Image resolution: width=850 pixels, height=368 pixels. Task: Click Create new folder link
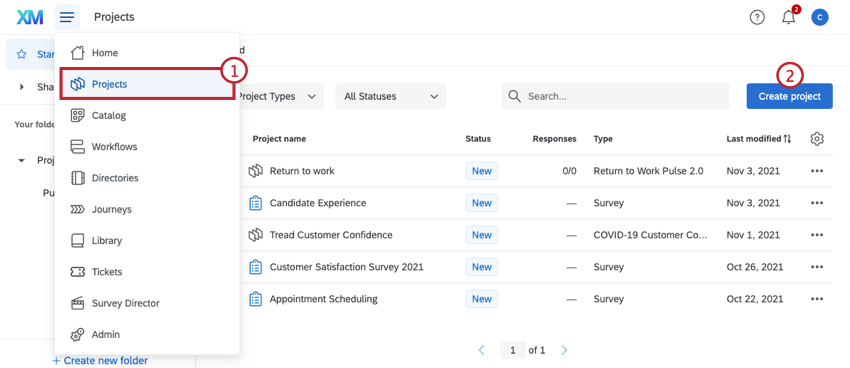(100, 360)
